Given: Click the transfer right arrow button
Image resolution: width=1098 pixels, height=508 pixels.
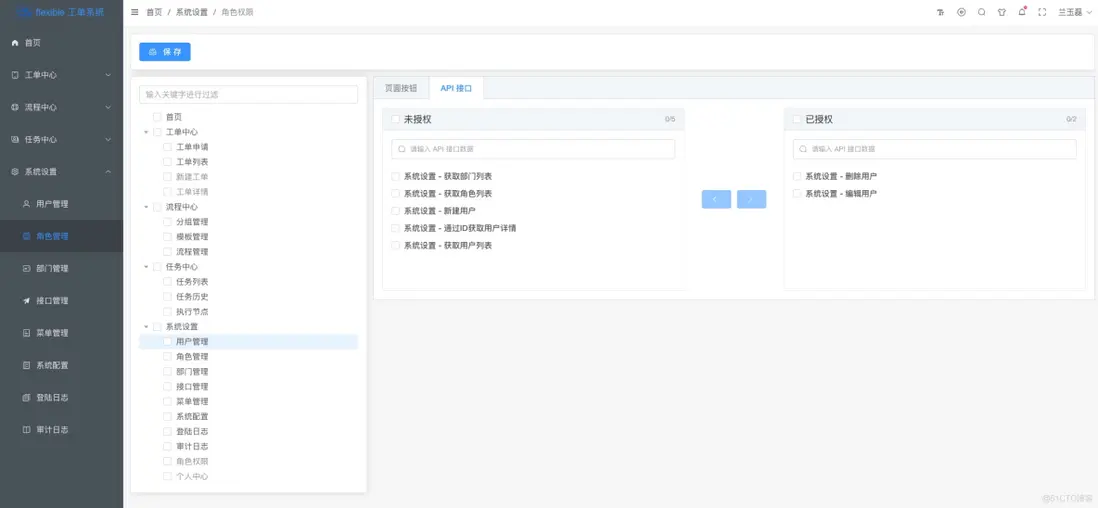Looking at the screenshot, I should [x=751, y=199].
